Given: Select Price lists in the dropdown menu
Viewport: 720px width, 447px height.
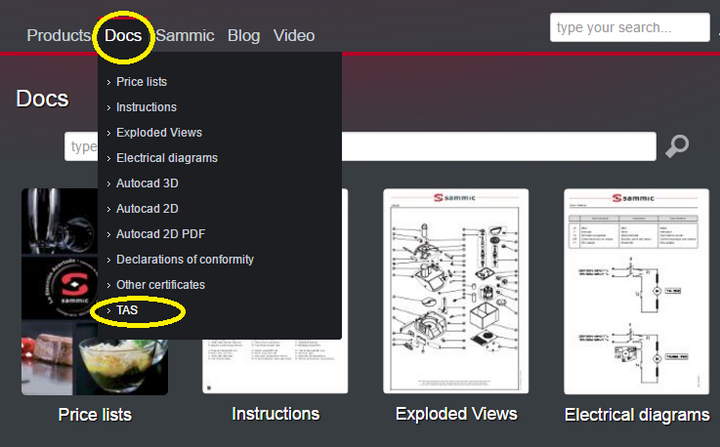Looking at the screenshot, I should [141, 82].
